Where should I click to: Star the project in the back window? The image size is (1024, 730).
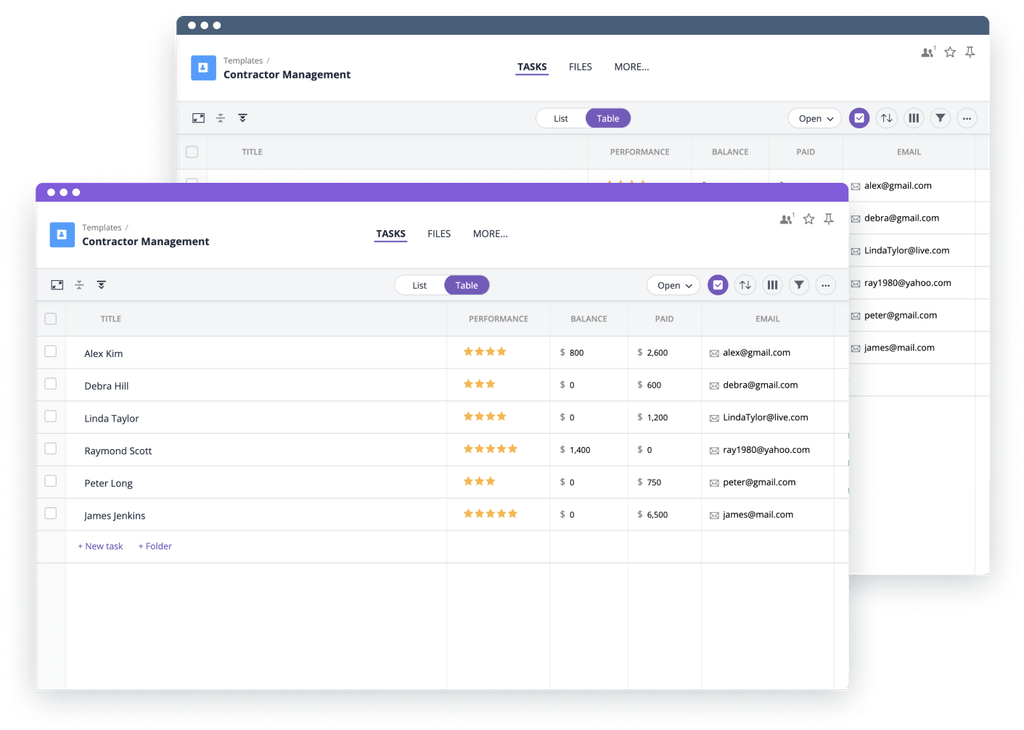950,52
